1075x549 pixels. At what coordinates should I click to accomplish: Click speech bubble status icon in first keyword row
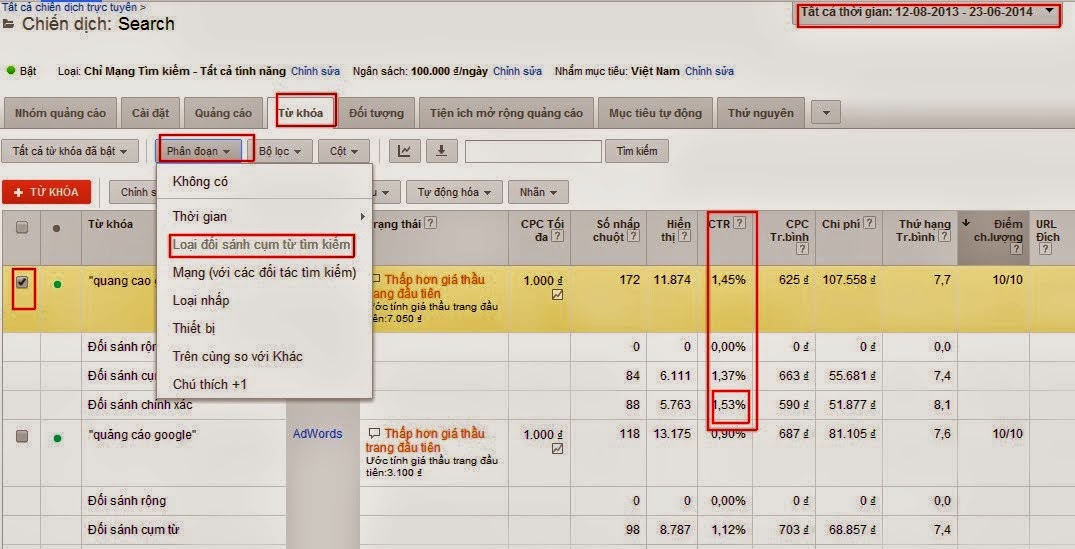pos(374,280)
